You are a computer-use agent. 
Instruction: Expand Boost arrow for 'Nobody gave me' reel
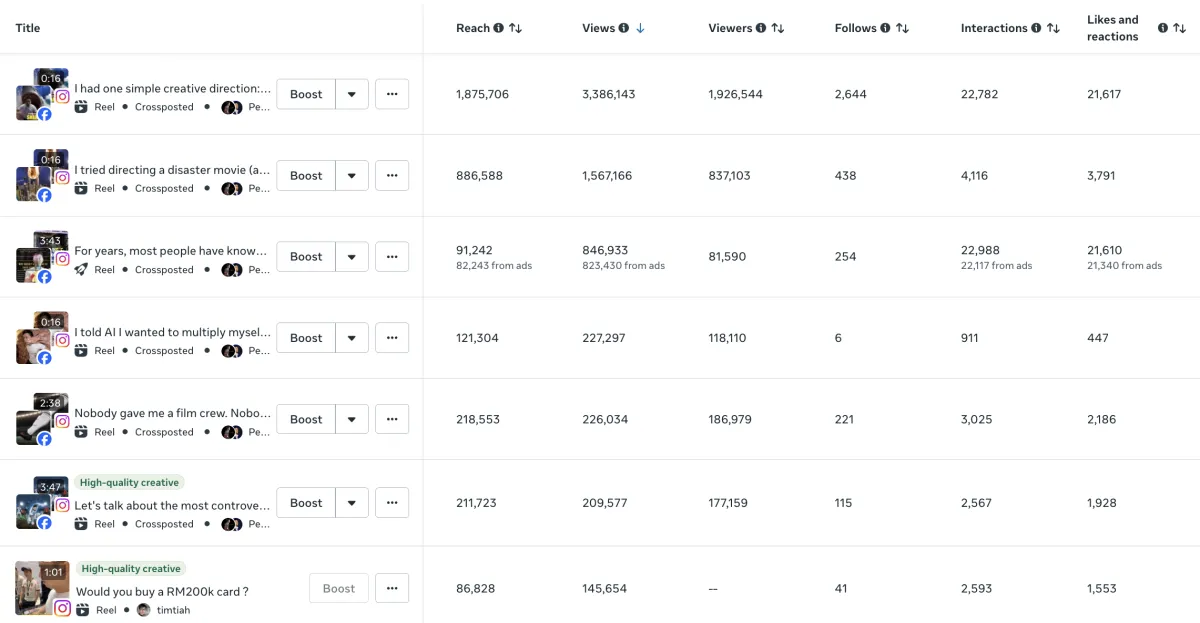(352, 419)
